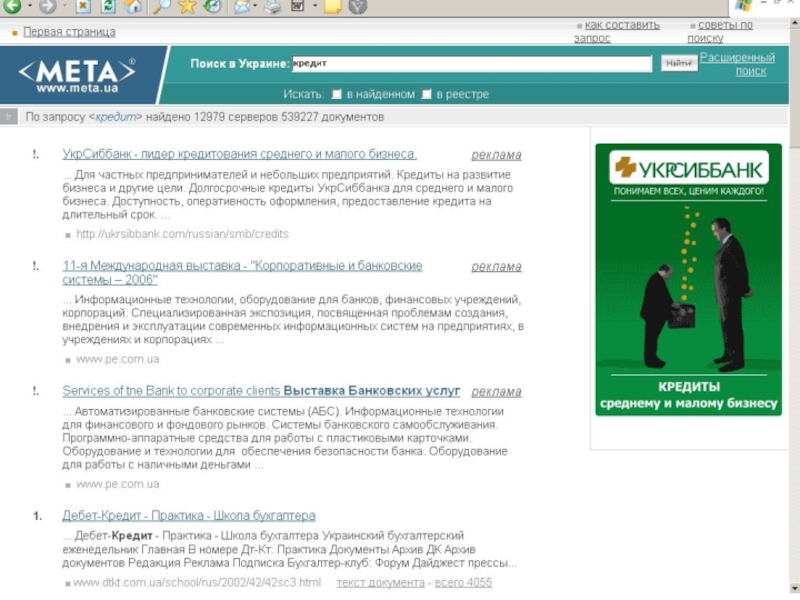Open Расширенный поиск link
Viewport: 800px width, 600px height.
point(737,64)
